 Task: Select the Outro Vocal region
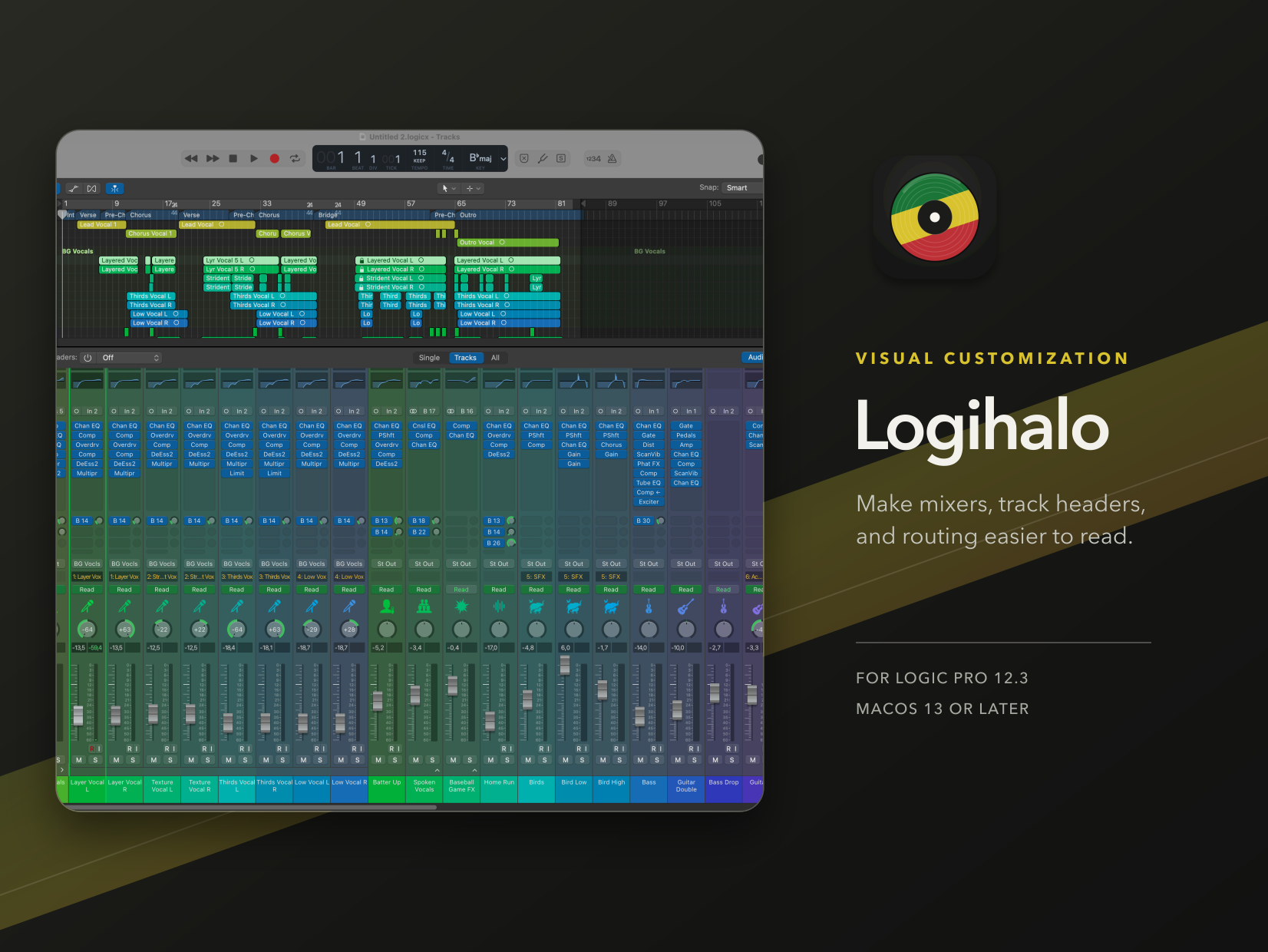tap(508, 243)
